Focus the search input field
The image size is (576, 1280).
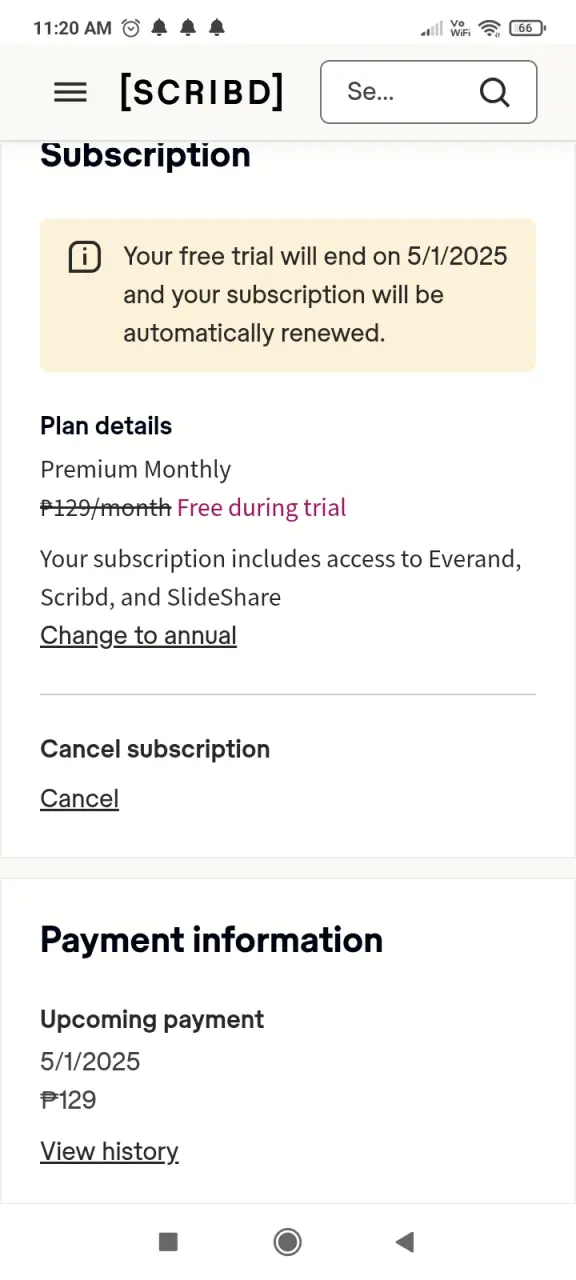pyautogui.click(x=428, y=92)
